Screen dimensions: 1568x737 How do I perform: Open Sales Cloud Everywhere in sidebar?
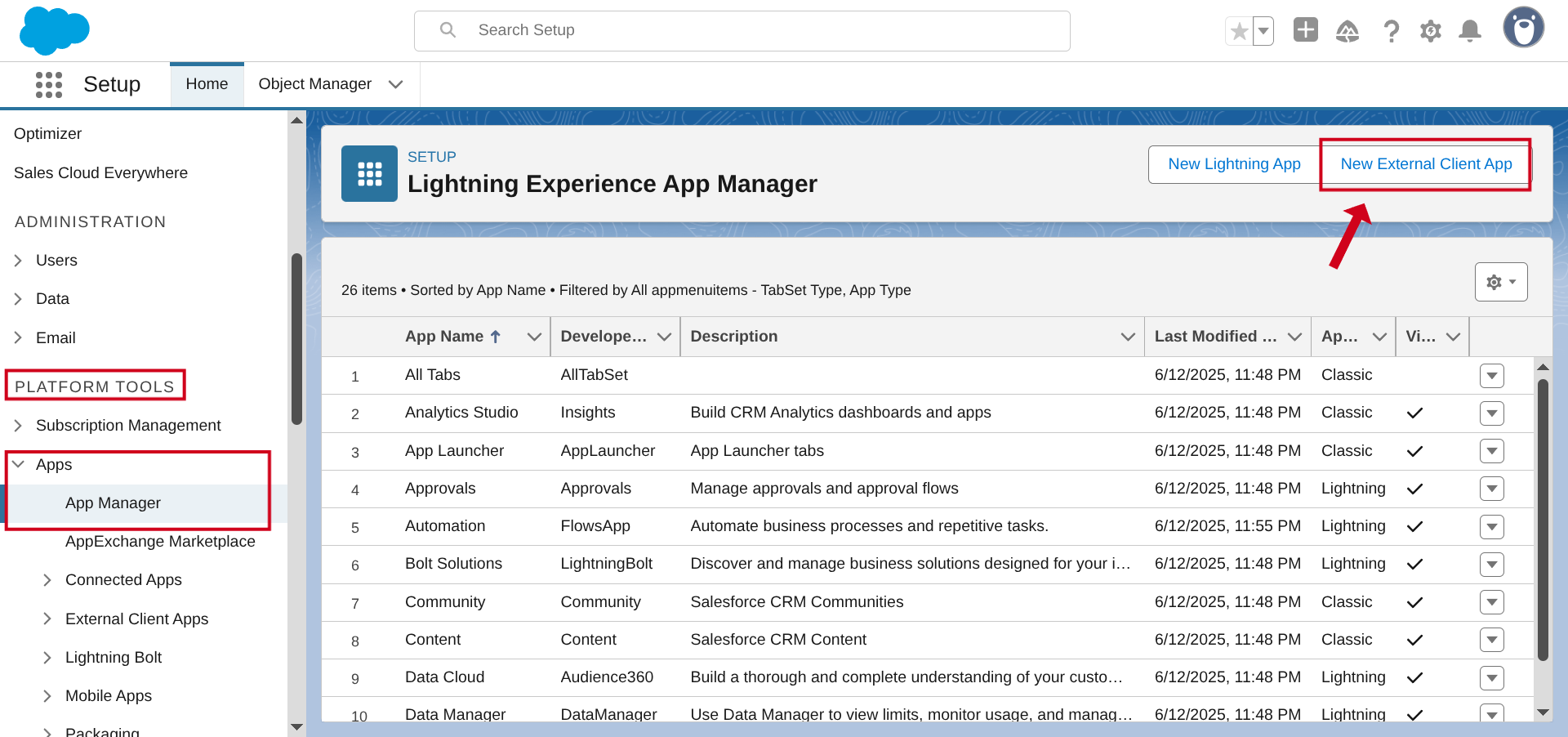100,173
